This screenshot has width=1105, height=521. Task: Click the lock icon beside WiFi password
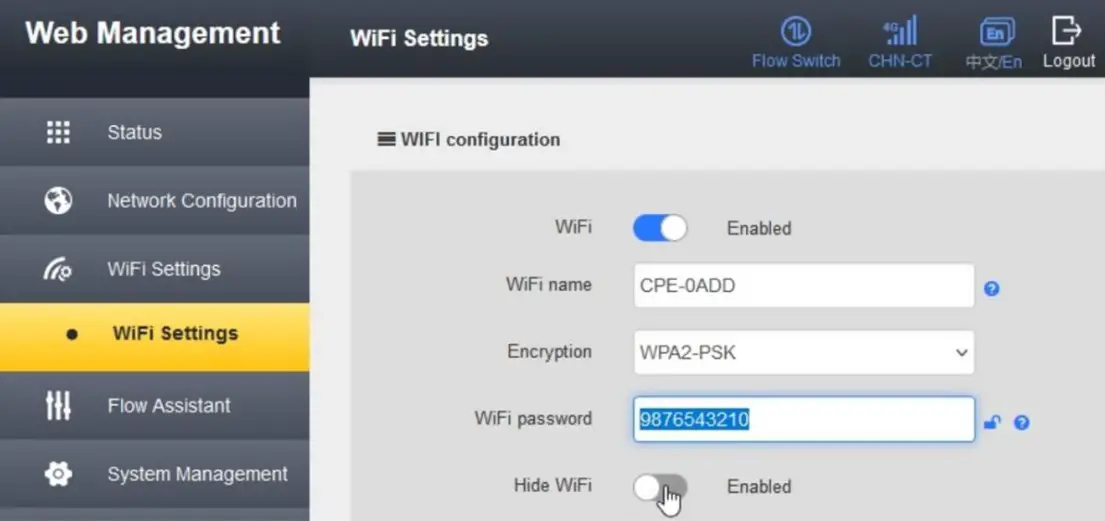(992, 422)
